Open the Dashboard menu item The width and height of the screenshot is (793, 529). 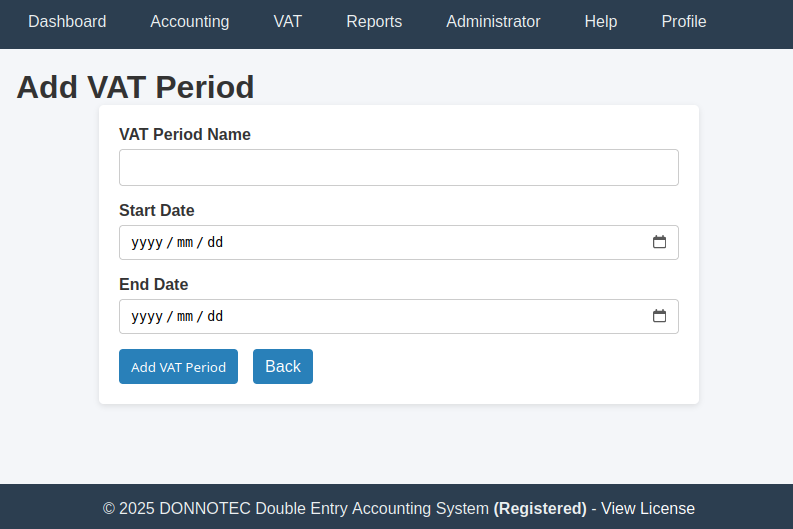[x=67, y=22]
